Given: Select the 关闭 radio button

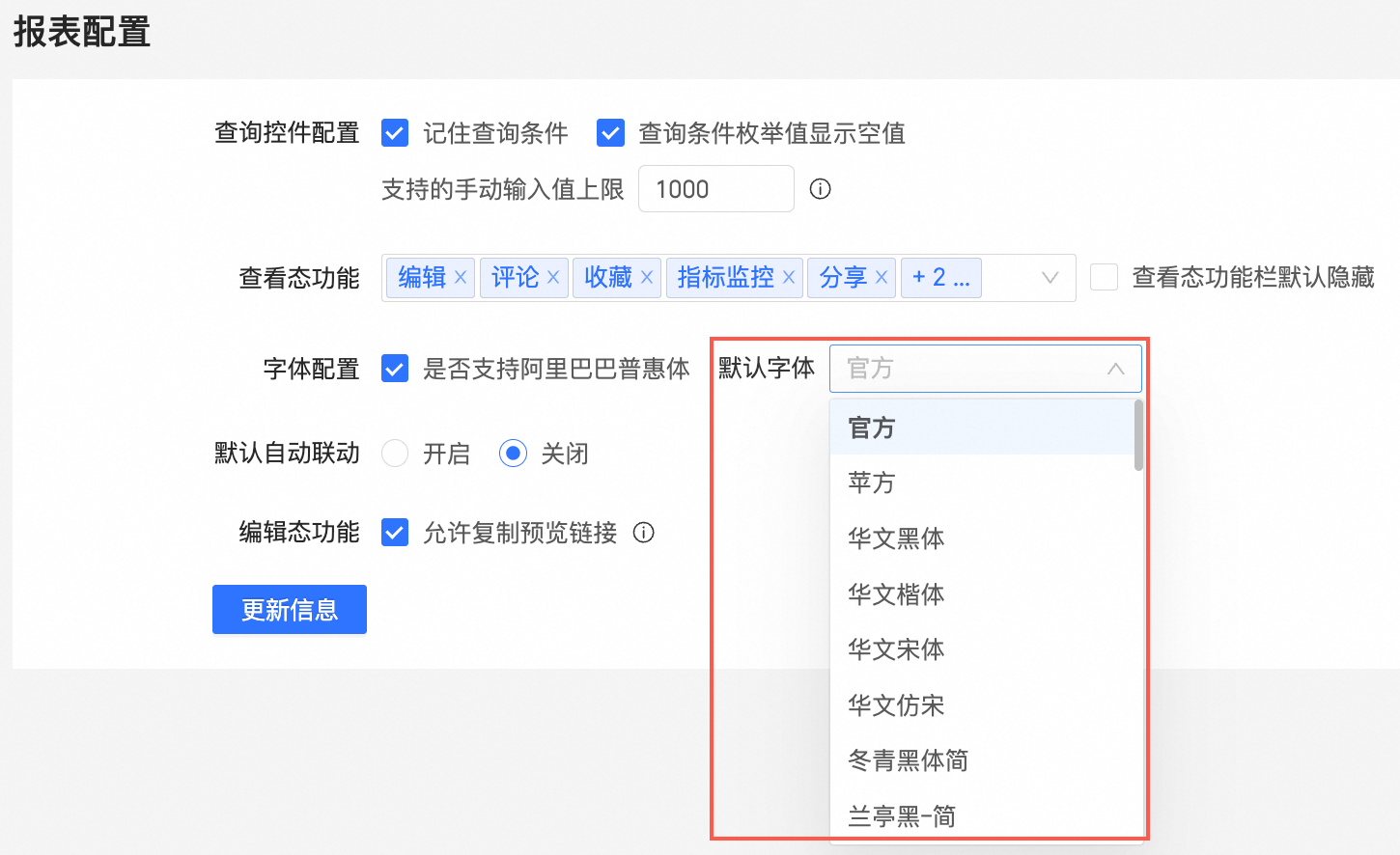Looking at the screenshot, I should pos(513,454).
